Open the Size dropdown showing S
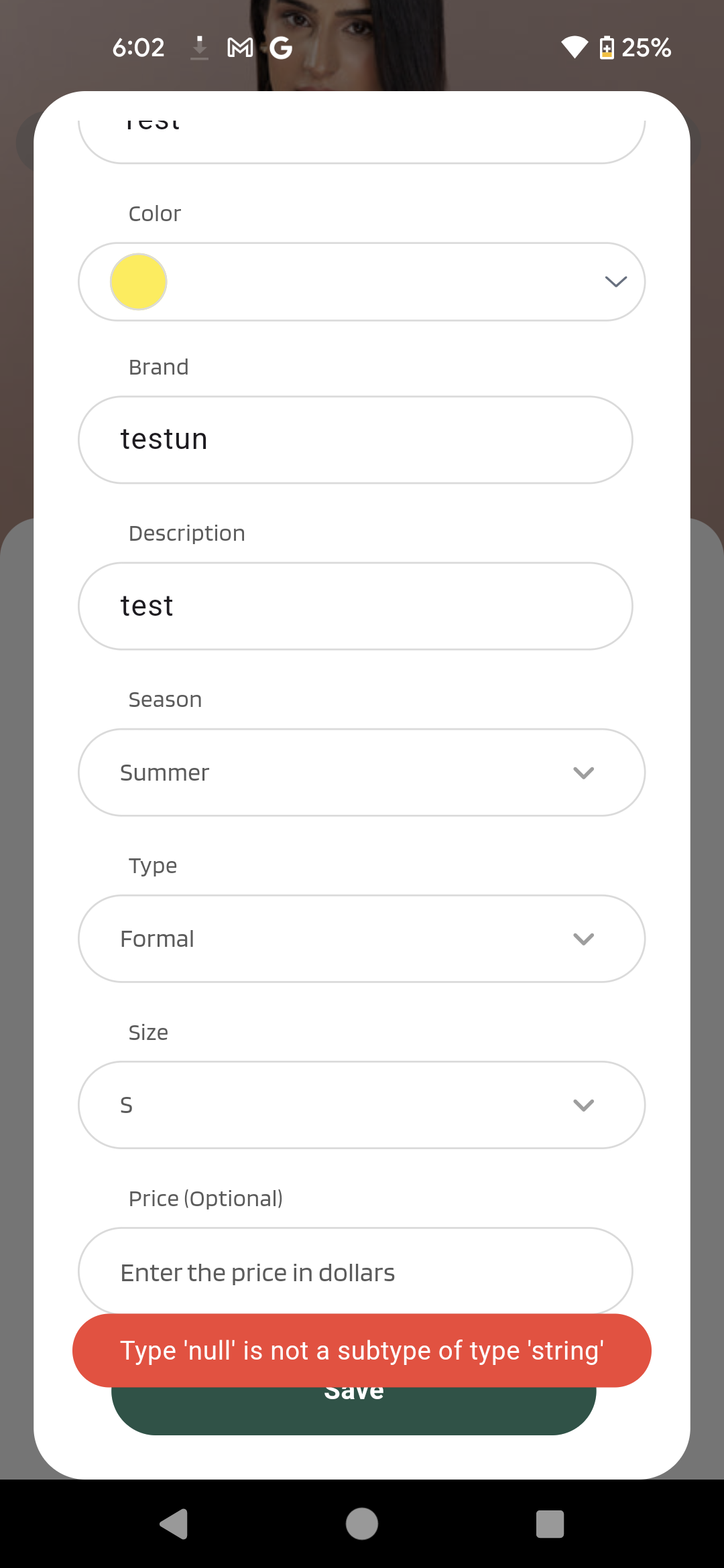The height and width of the screenshot is (1568, 724). [x=362, y=1105]
